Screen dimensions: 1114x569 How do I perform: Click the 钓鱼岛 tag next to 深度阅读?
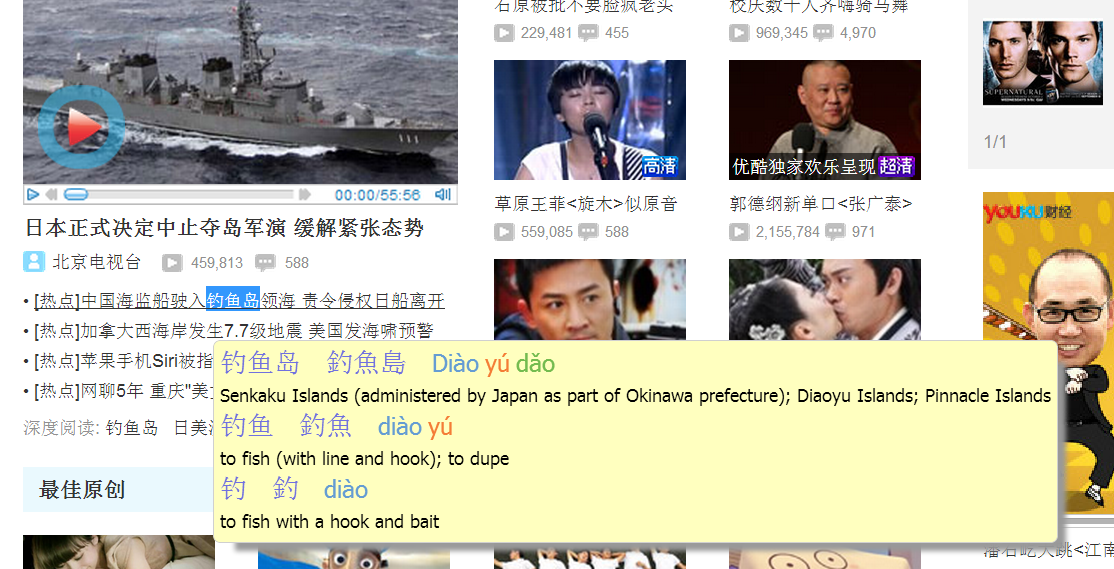tap(131, 428)
